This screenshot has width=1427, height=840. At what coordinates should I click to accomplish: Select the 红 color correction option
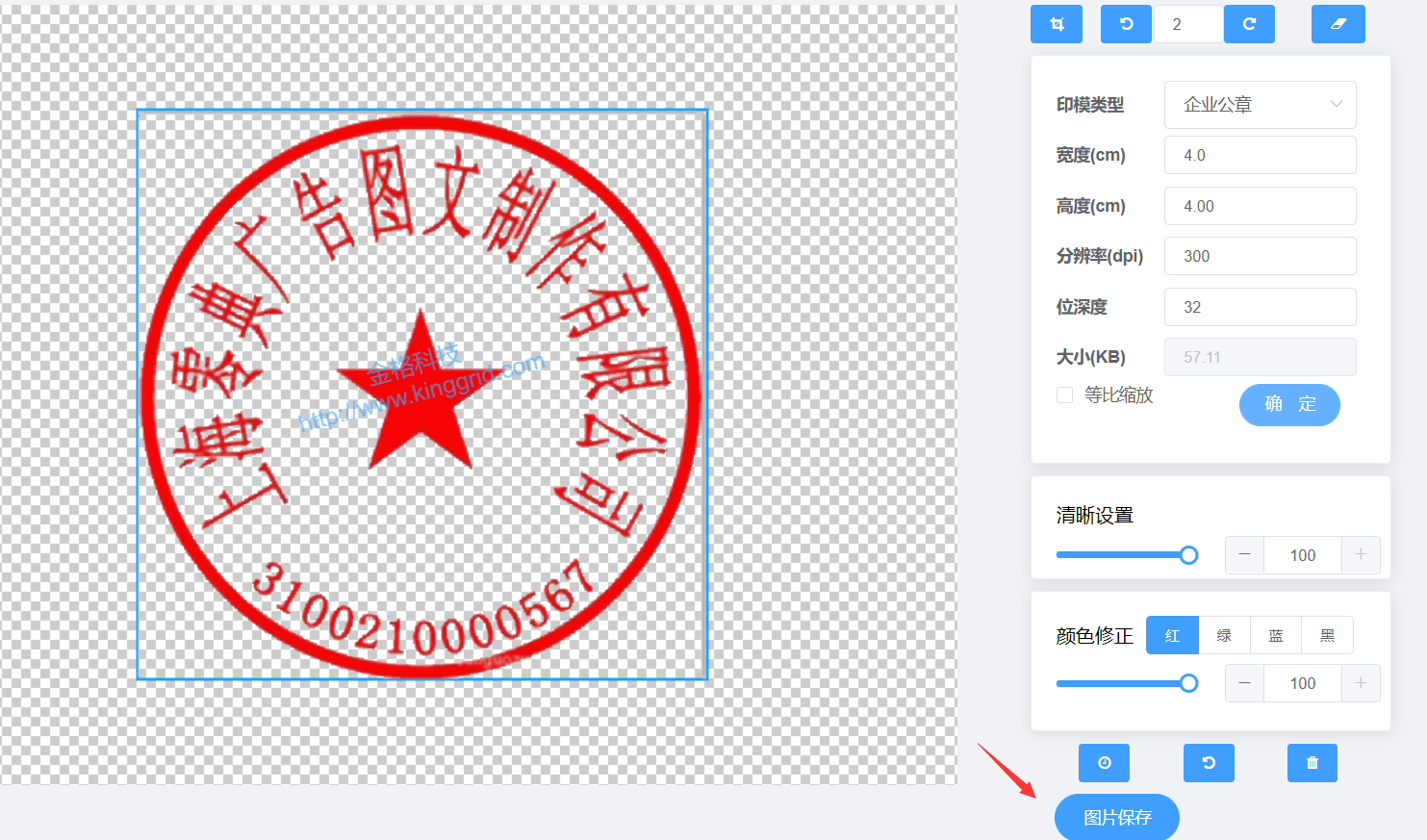pyautogui.click(x=1172, y=635)
